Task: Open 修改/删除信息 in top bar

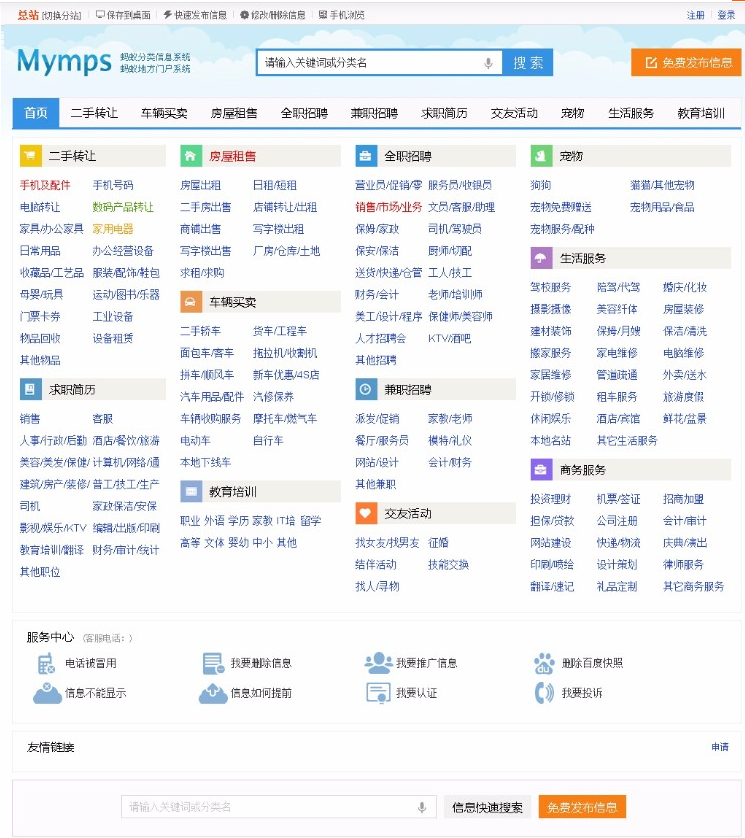Action: pos(273,15)
